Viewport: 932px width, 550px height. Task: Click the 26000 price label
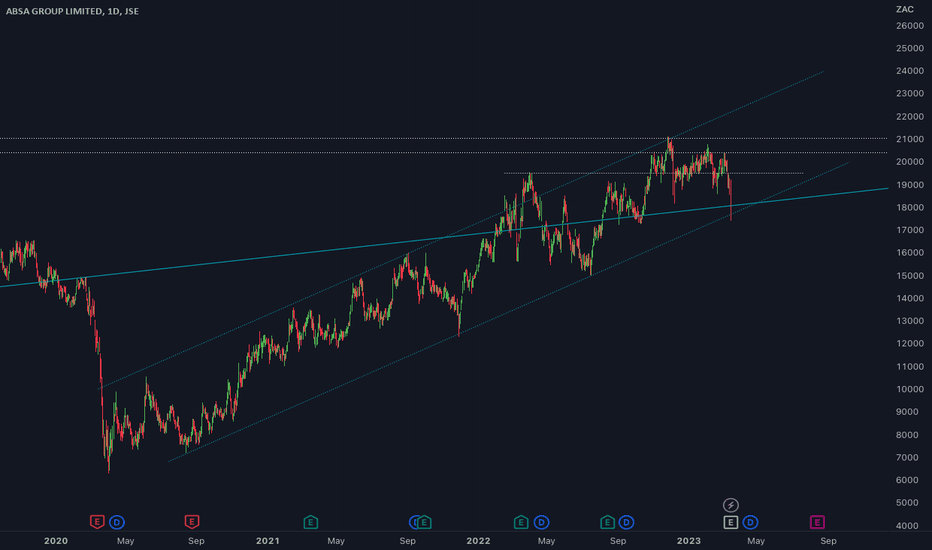909,26
